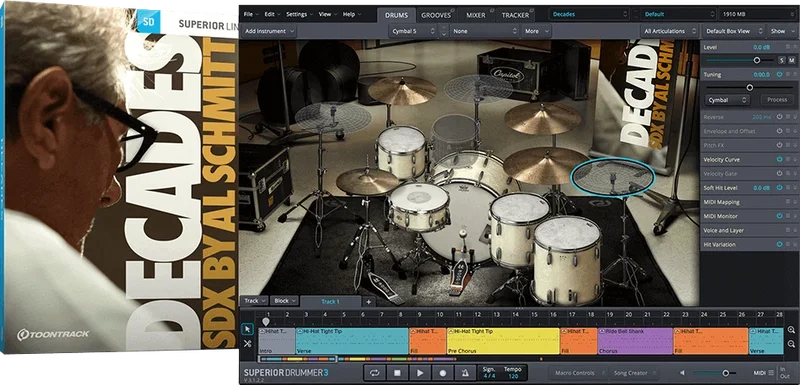Zoom in the song track timeline
Viewport: 800px width, 385px height.
(791, 330)
